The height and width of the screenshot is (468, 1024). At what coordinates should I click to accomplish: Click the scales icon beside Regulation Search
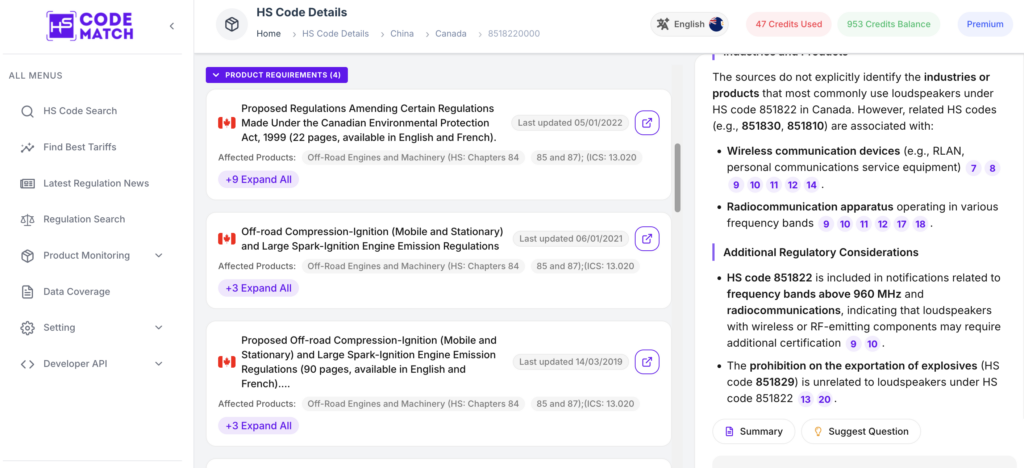[27, 219]
